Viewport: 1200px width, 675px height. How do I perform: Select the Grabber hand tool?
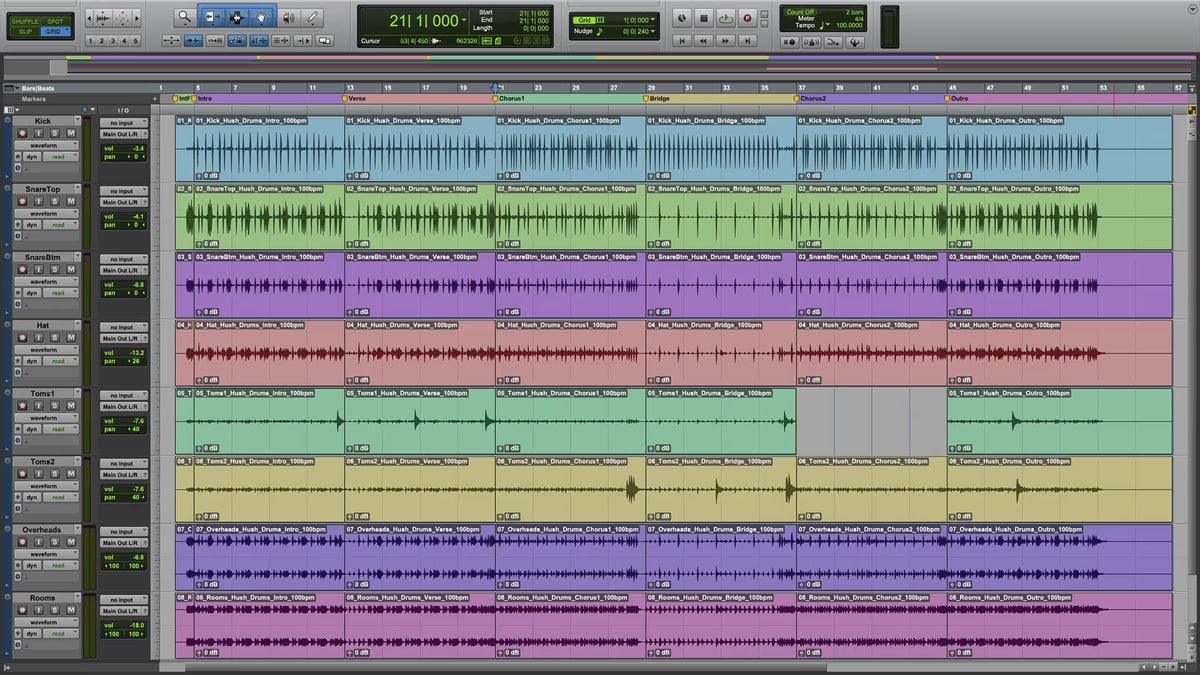(x=262, y=17)
